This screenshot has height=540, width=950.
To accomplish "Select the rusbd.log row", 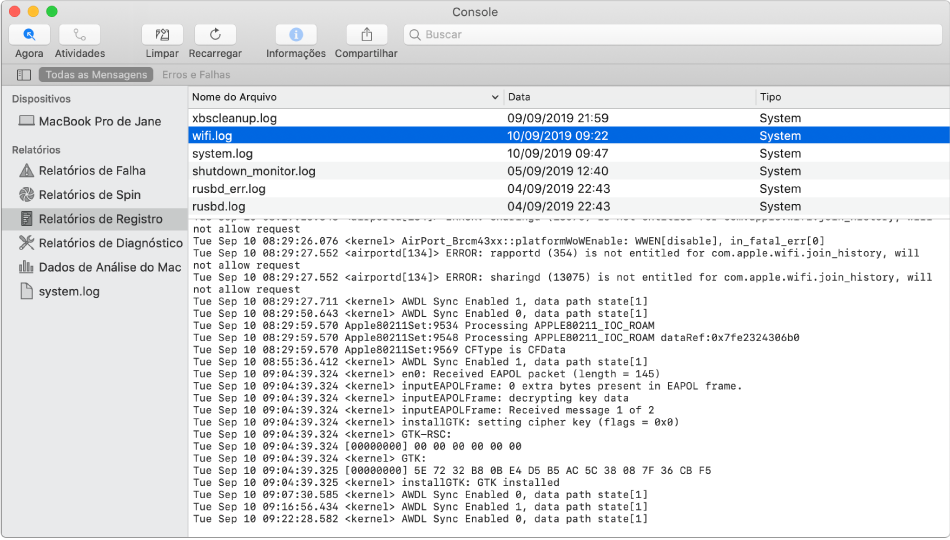I will coord(568,206).
